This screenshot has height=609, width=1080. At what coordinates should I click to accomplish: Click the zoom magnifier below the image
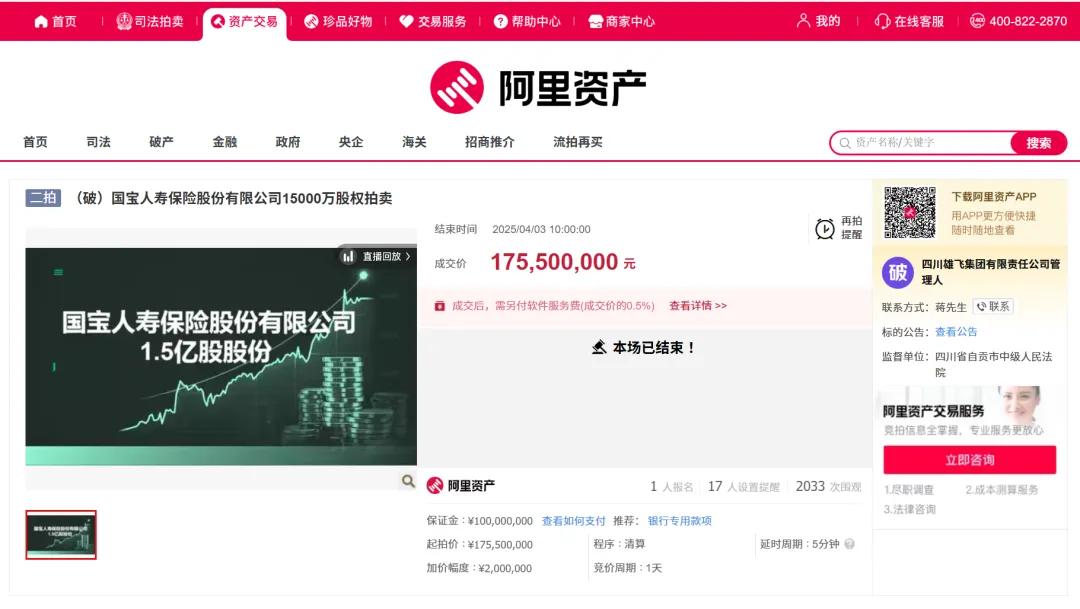coord(408,481)
